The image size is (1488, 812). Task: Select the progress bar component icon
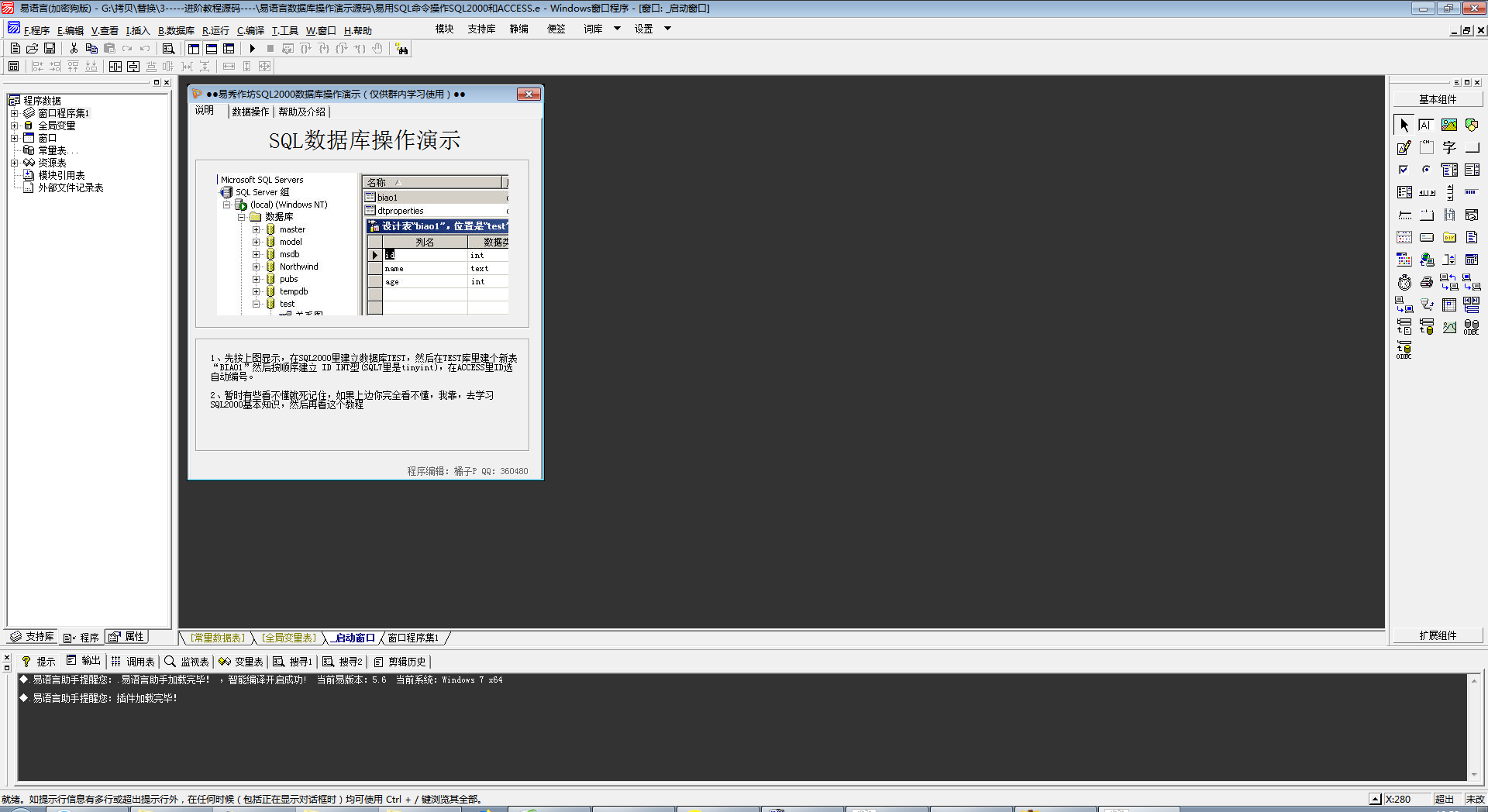(x=1471, y=192)
